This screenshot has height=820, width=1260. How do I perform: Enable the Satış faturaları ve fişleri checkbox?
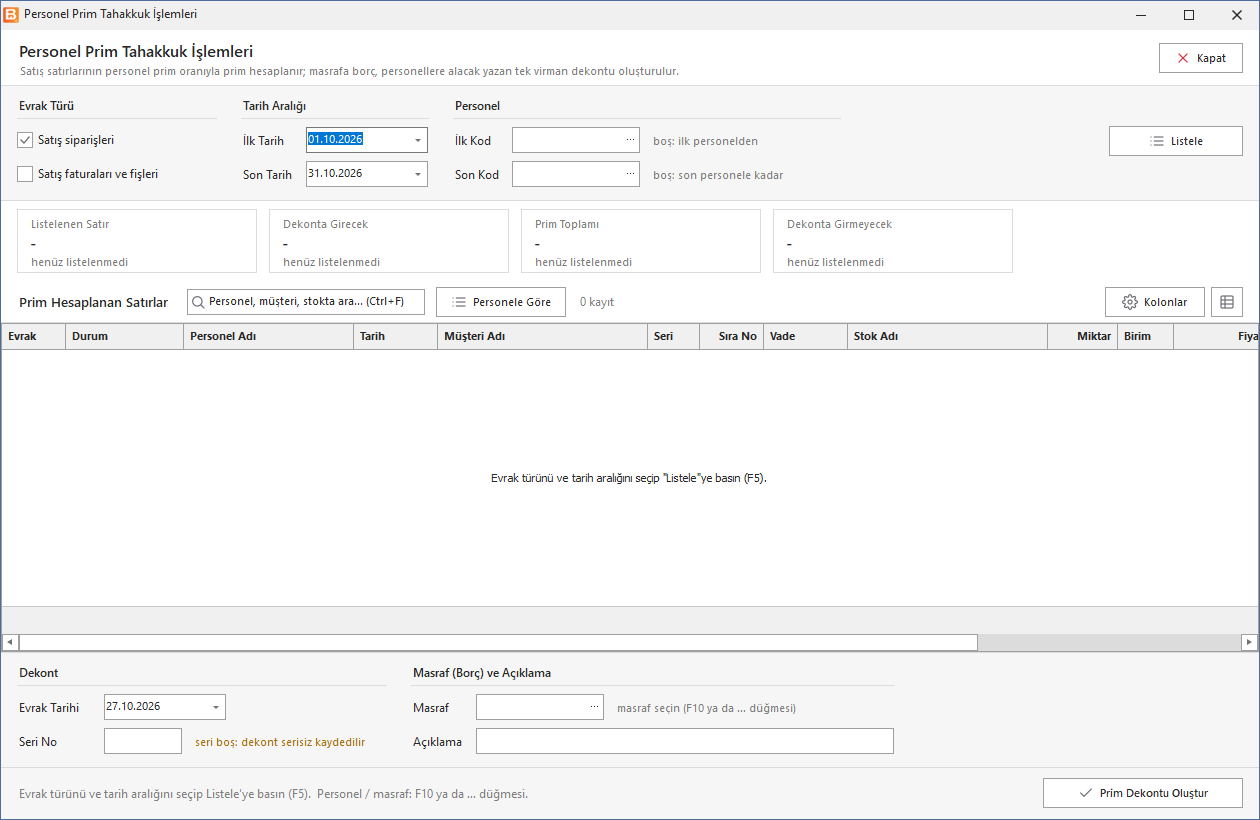point(26,174)
